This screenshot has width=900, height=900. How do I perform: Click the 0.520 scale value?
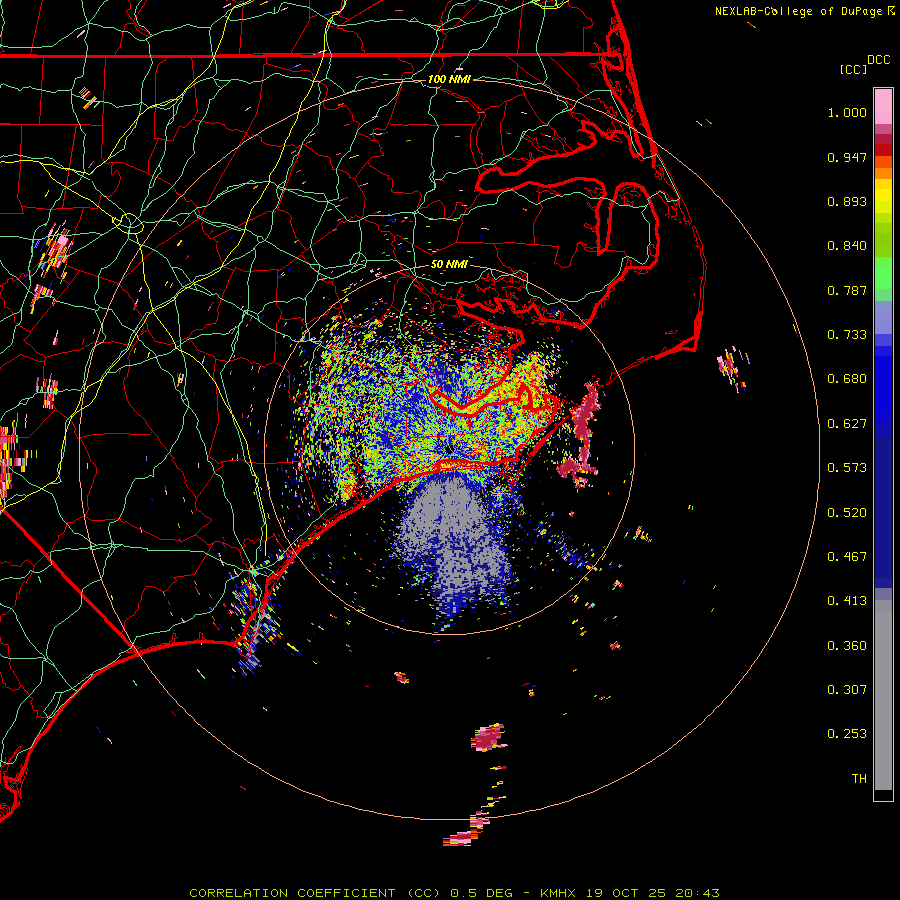(847, 513)
